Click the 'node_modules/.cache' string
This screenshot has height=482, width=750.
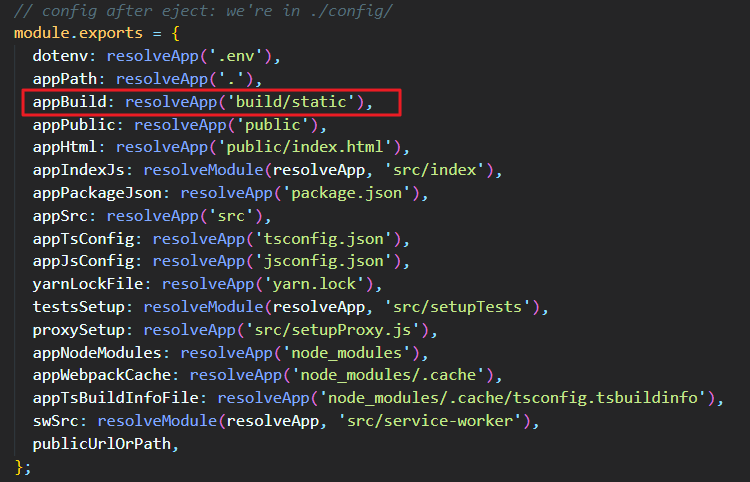pos(388,375)
